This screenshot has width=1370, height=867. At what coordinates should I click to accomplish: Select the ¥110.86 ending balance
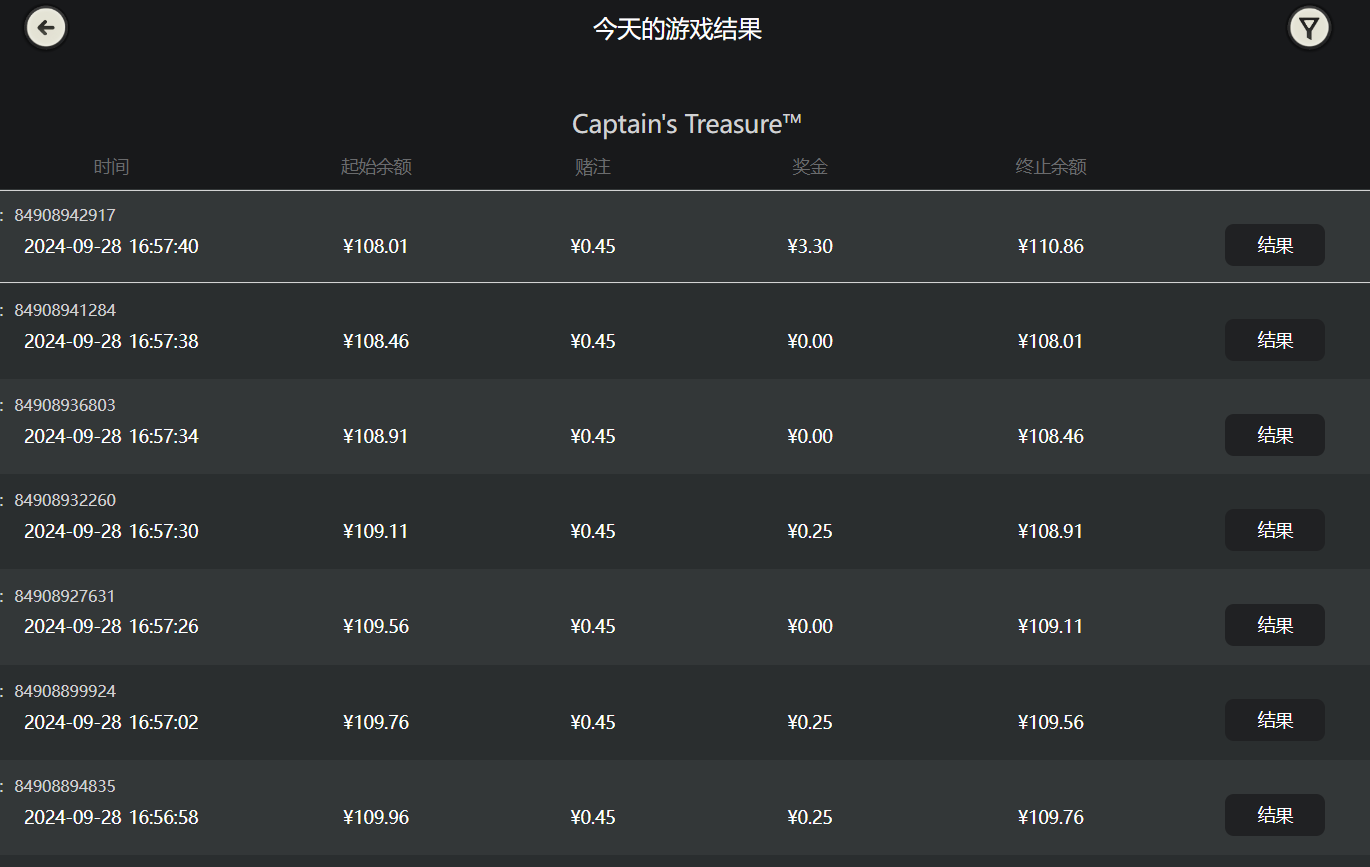click(x=1051, y=246)
